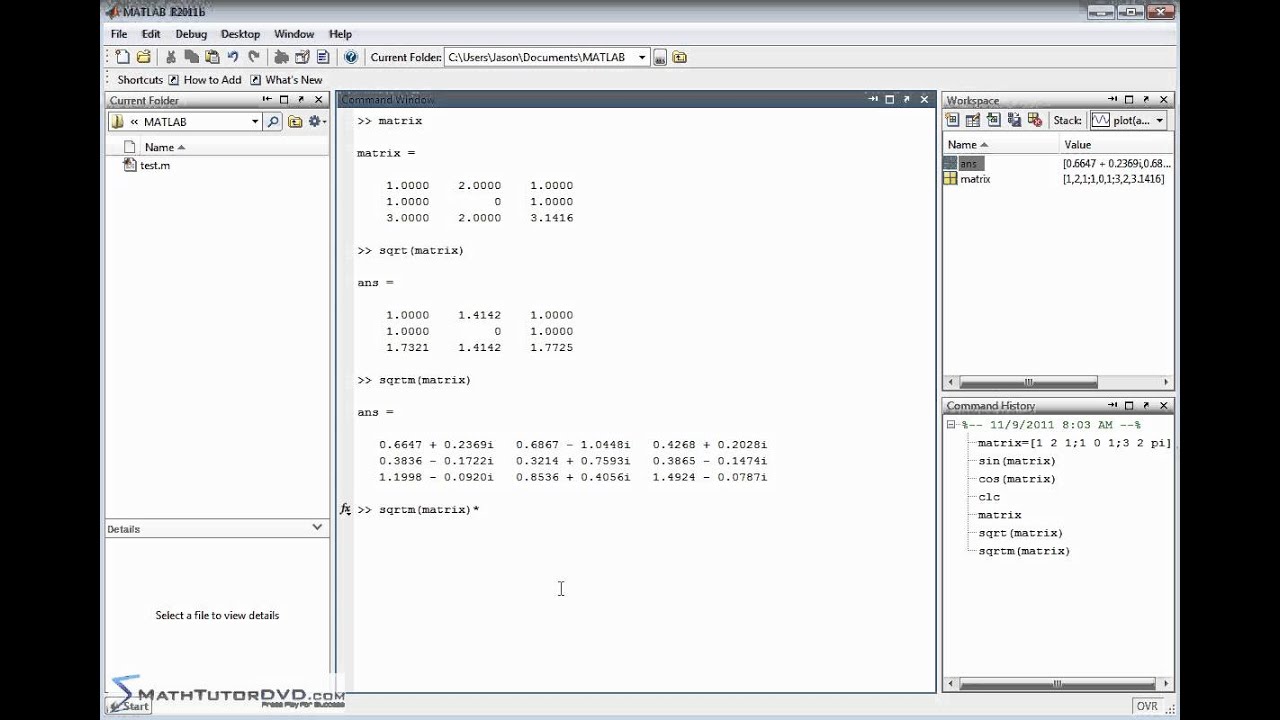Select matrix=[1 2 1;1 0 1;3 2 pi] history entry
Viewport: 1280px width, 720px height.
coord(1074,443)
